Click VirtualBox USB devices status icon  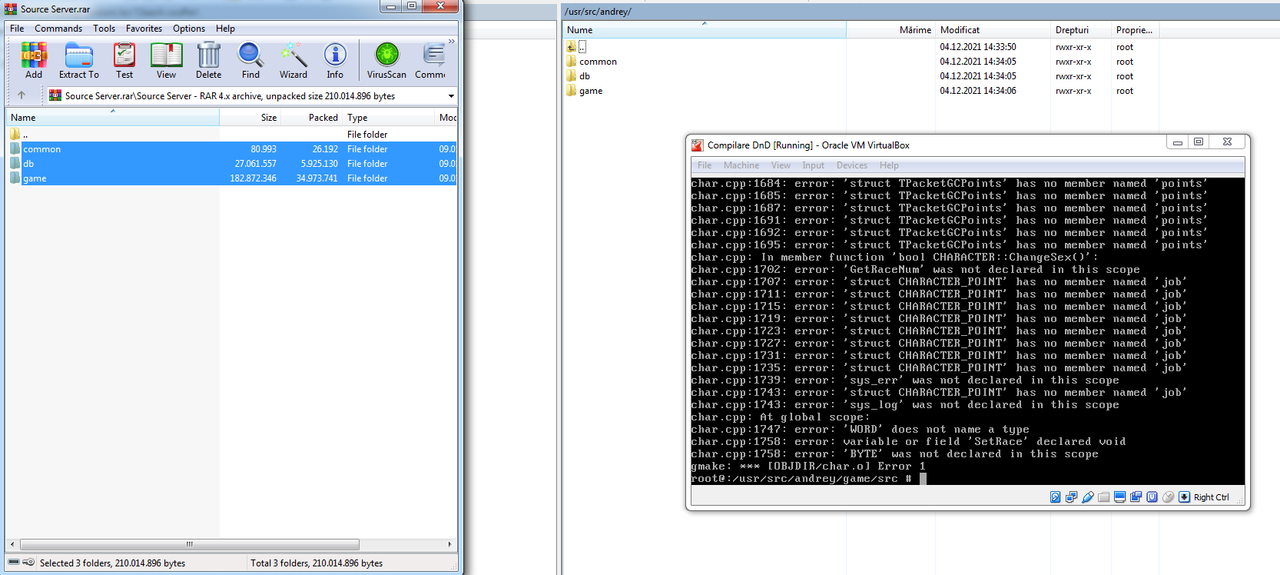1087,497
